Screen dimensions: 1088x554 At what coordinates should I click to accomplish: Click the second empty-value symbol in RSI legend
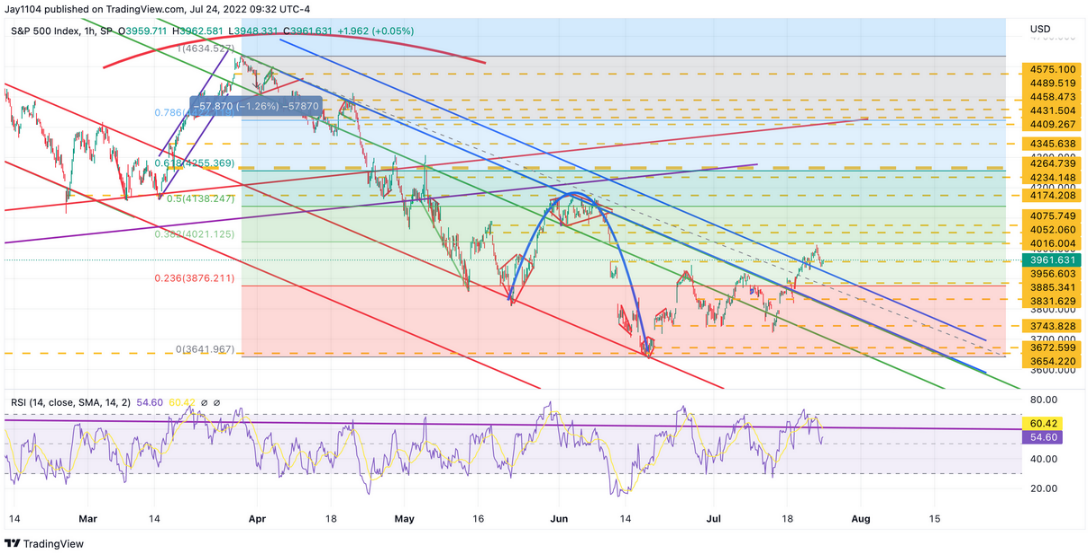[x=216, y=402]
